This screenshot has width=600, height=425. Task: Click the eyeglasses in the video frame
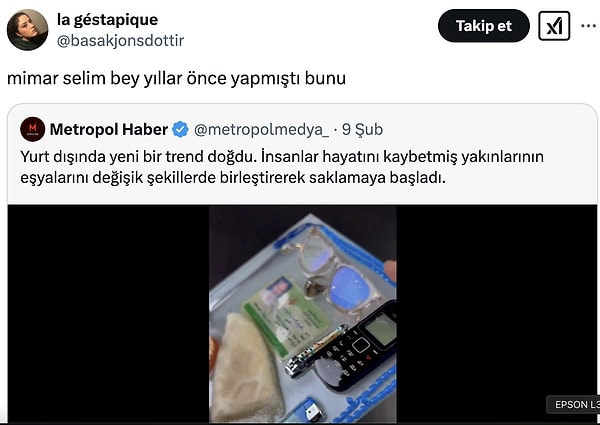[x=333, y=270]
